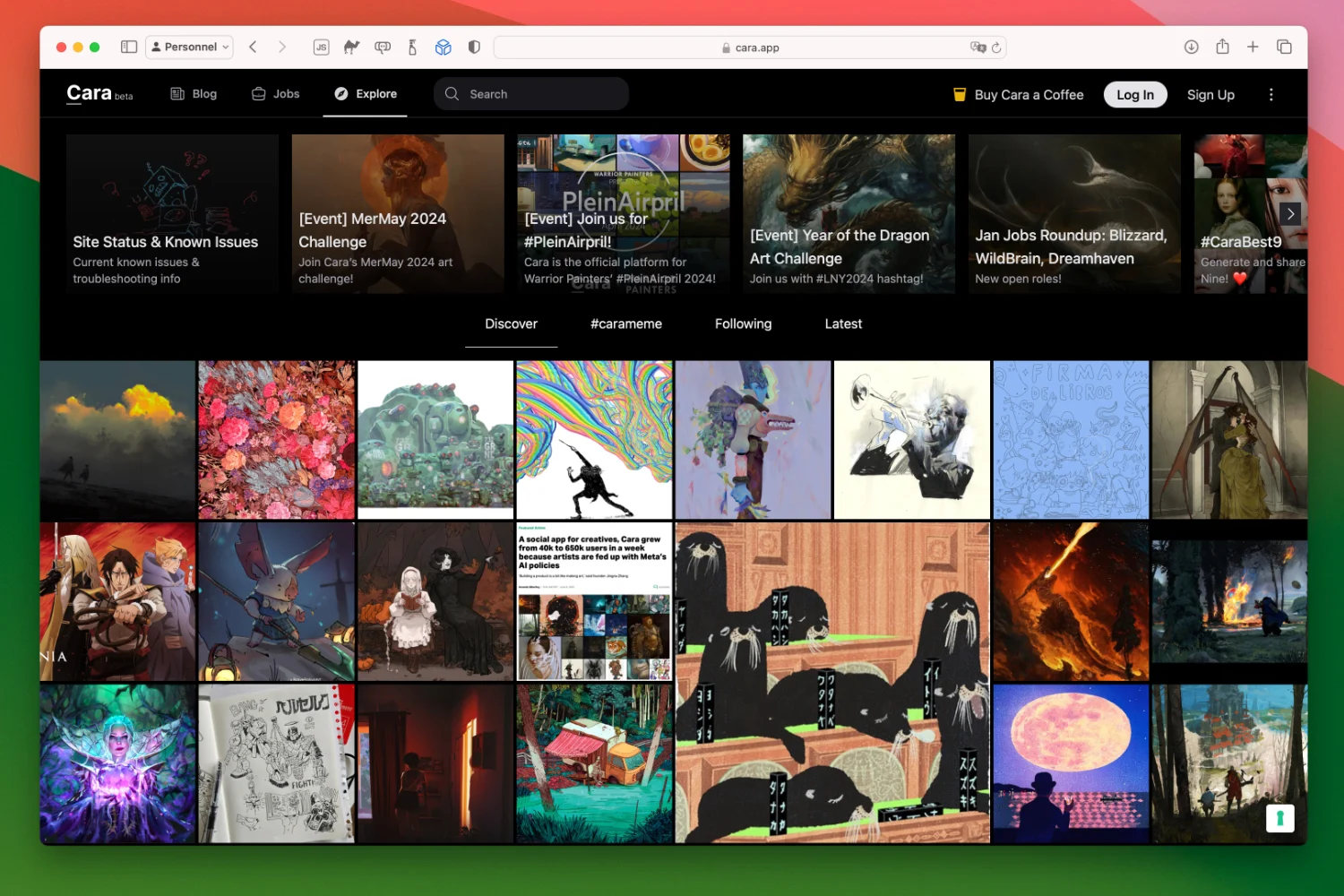This screenshot has height=896, width=1344.
Task: Open the winged couple embrace artwork
Action: tap(1229, 440)
